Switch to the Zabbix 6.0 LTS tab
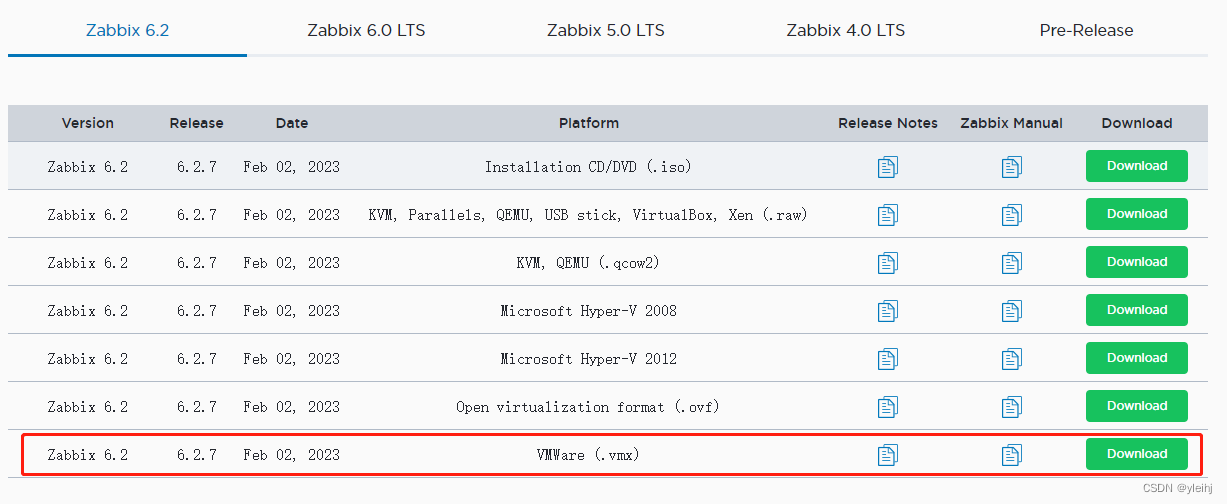The image size is (1227, 504). click(366, 30)
